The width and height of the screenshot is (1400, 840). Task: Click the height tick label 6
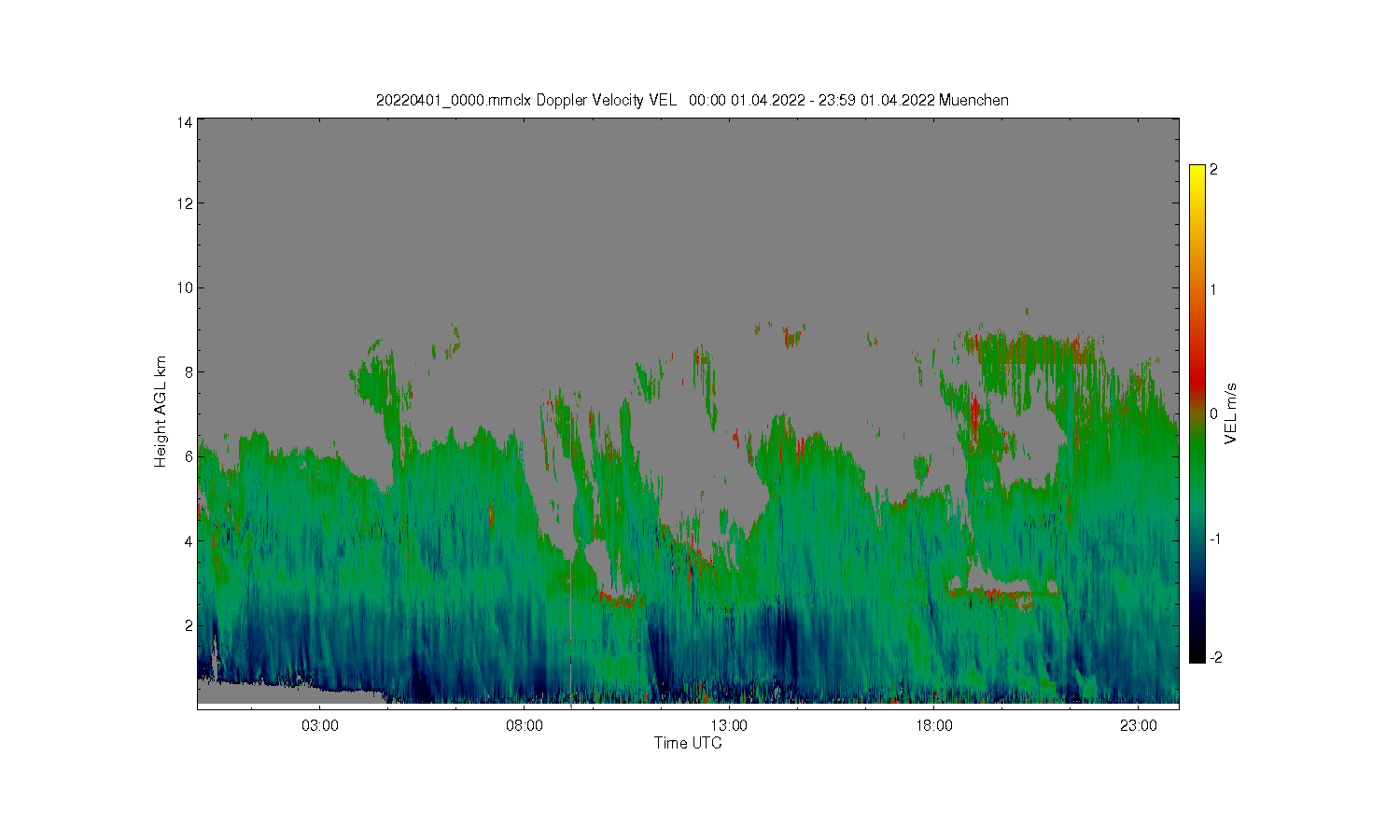tap(189, 456)
